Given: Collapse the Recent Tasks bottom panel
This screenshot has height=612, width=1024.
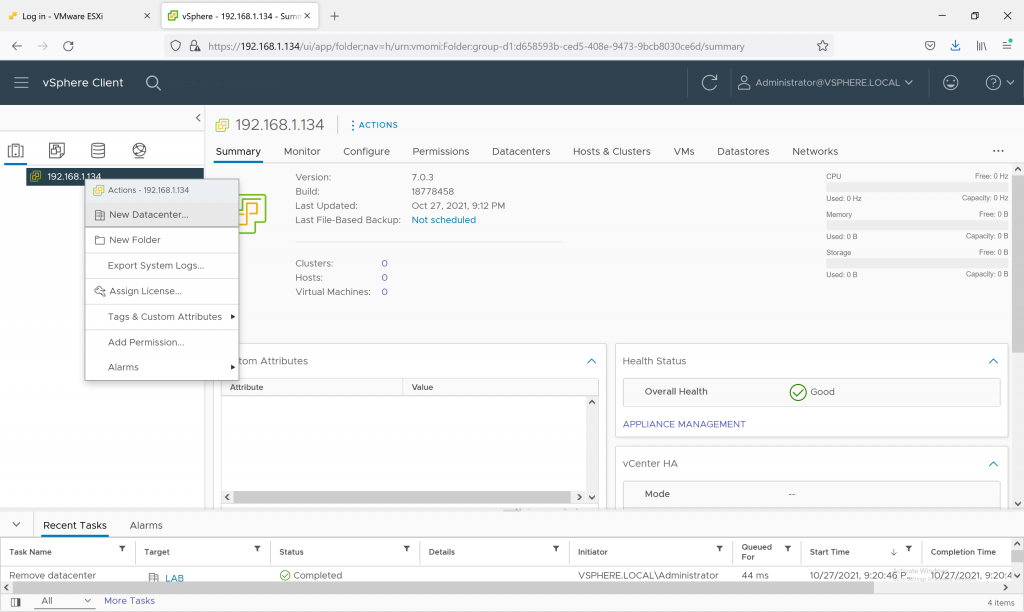Looking at the screenshot, I should point(16,524).
